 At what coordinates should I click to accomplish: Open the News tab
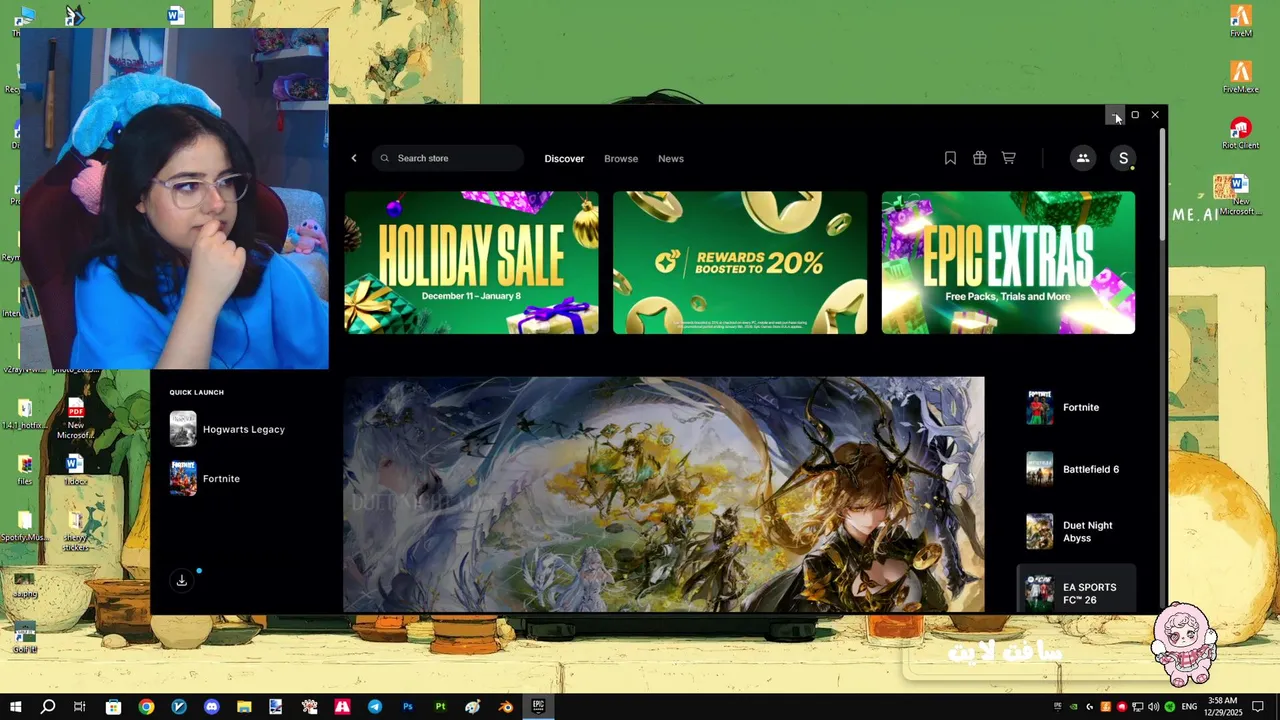671,159
